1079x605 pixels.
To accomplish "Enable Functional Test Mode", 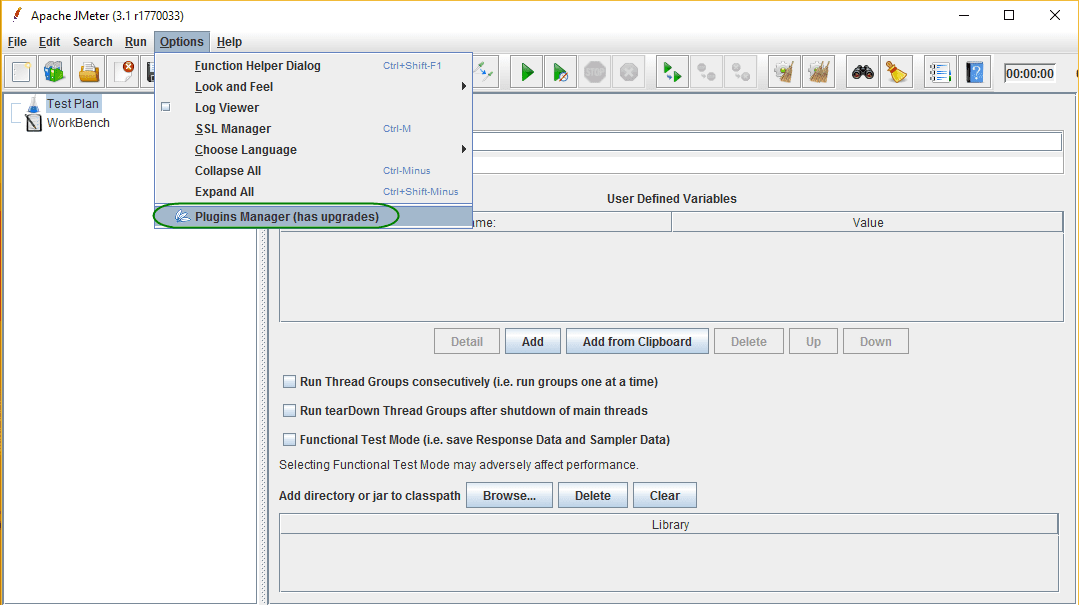I will coord(289,439).
